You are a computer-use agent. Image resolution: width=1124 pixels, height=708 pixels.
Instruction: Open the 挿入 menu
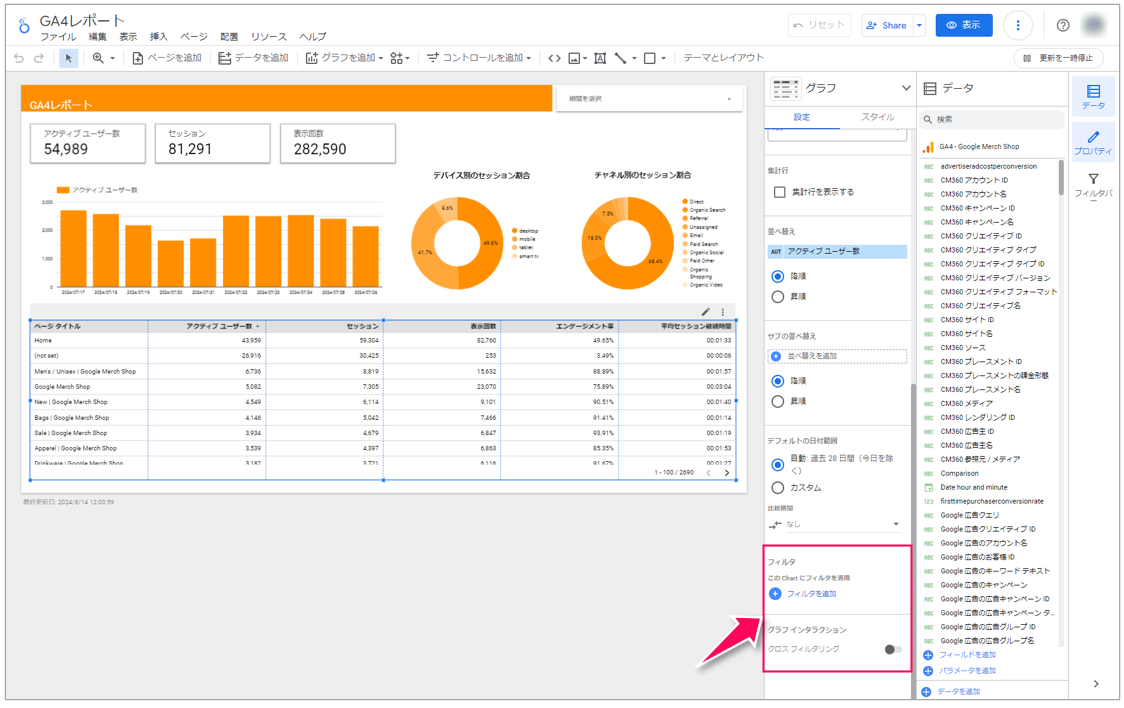[158, 37]
